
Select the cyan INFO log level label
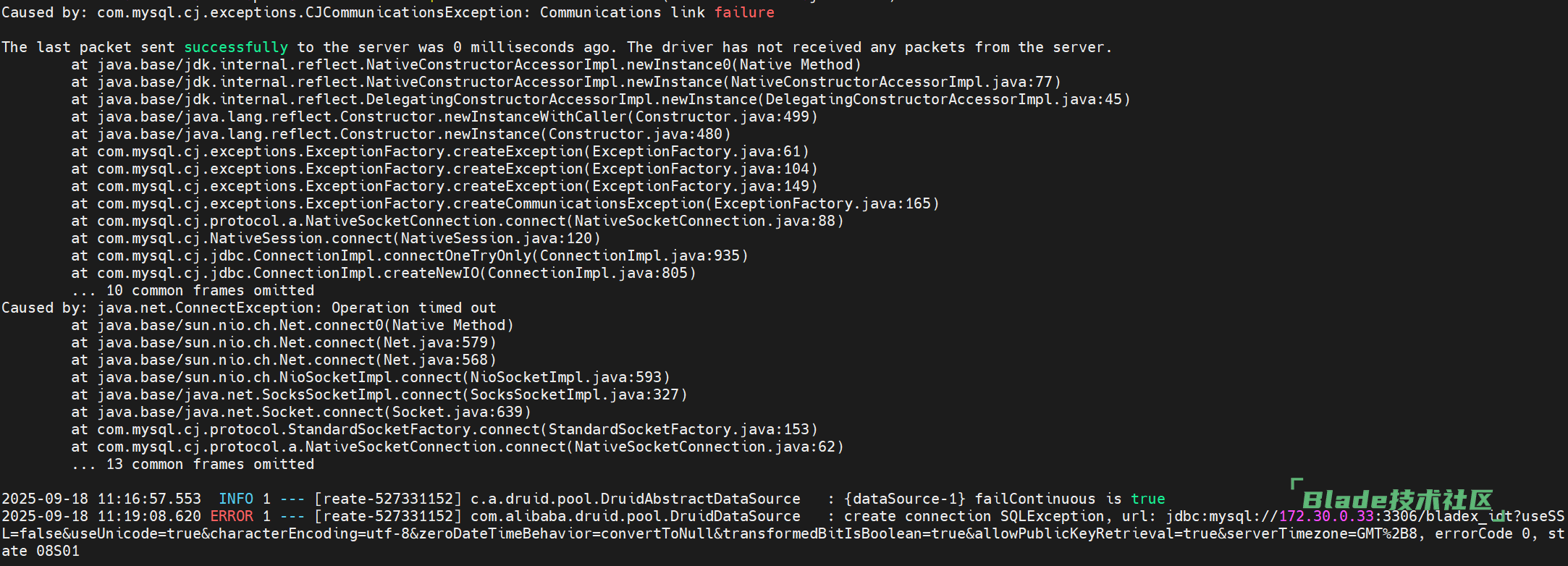[x=236, y=499]
